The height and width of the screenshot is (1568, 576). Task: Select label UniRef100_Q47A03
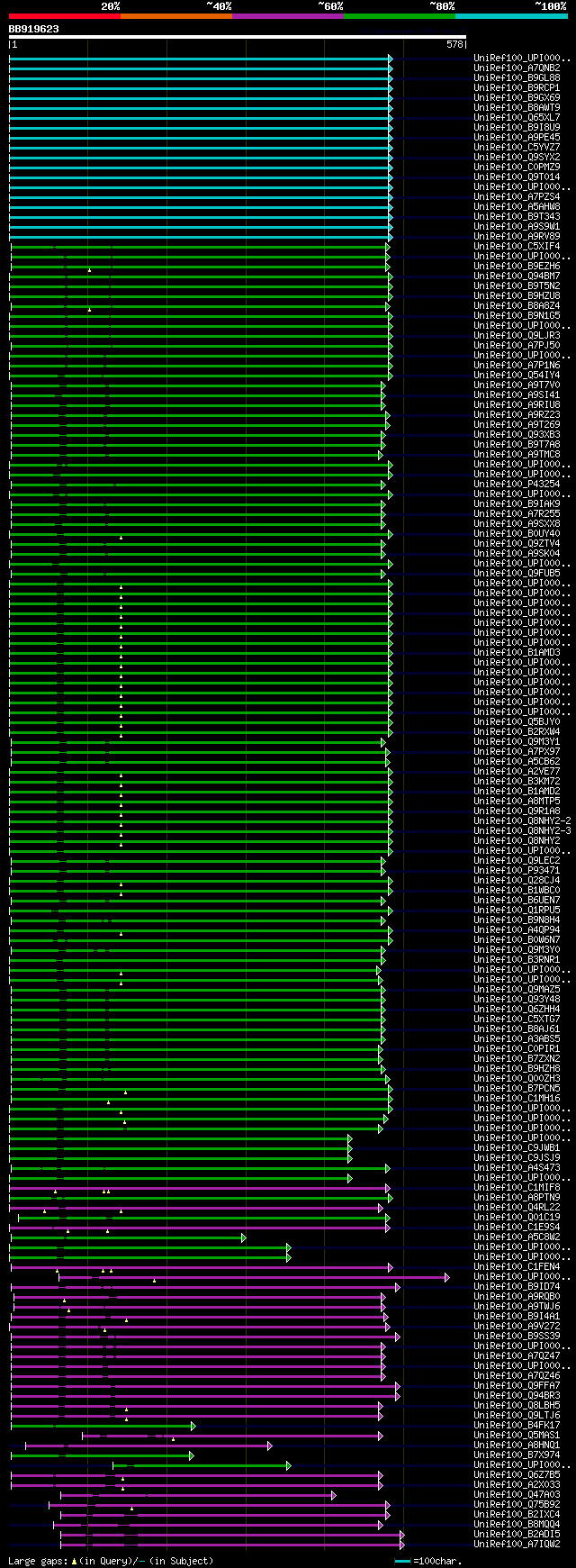tap(517, 1494)
